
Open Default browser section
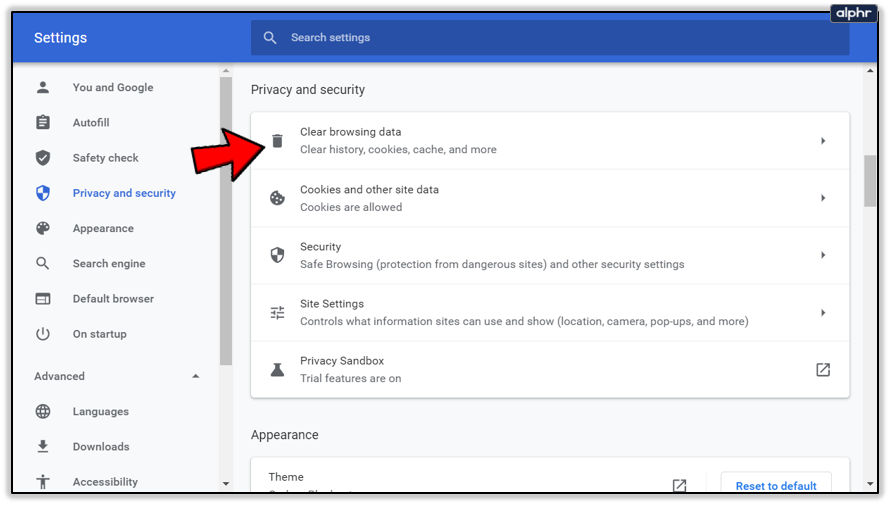[113, 298]
